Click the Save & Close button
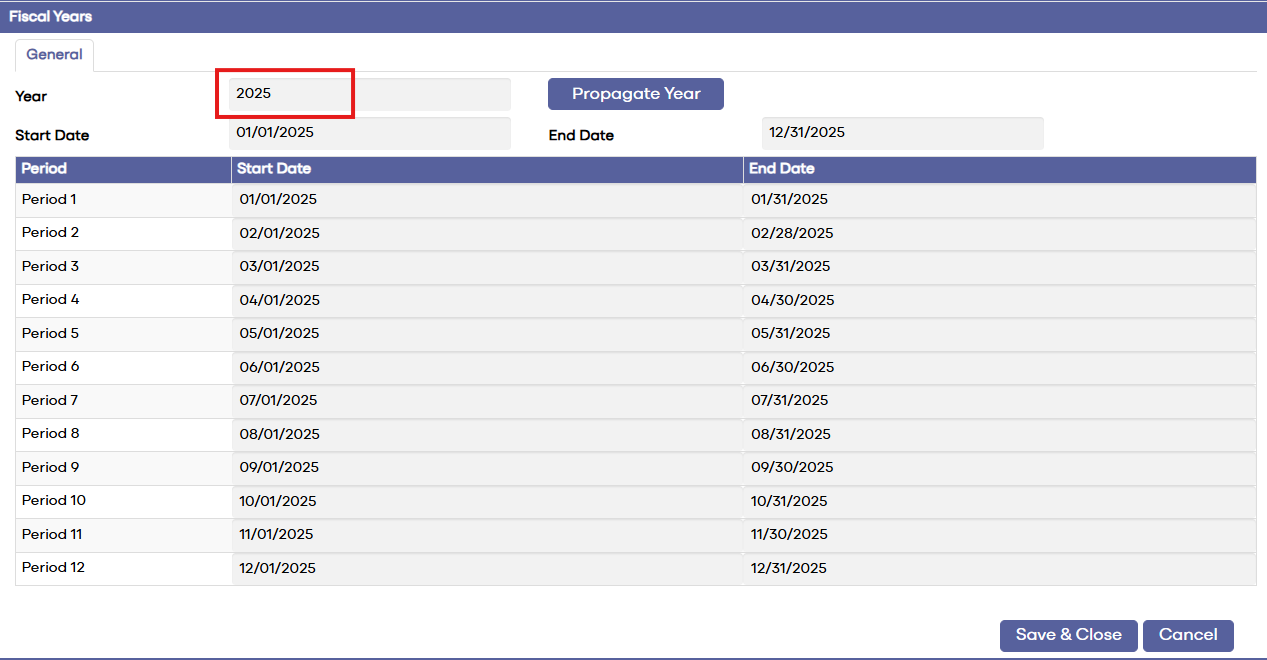The height and width of the screenshot is (660, 1267). [1069, 635]
